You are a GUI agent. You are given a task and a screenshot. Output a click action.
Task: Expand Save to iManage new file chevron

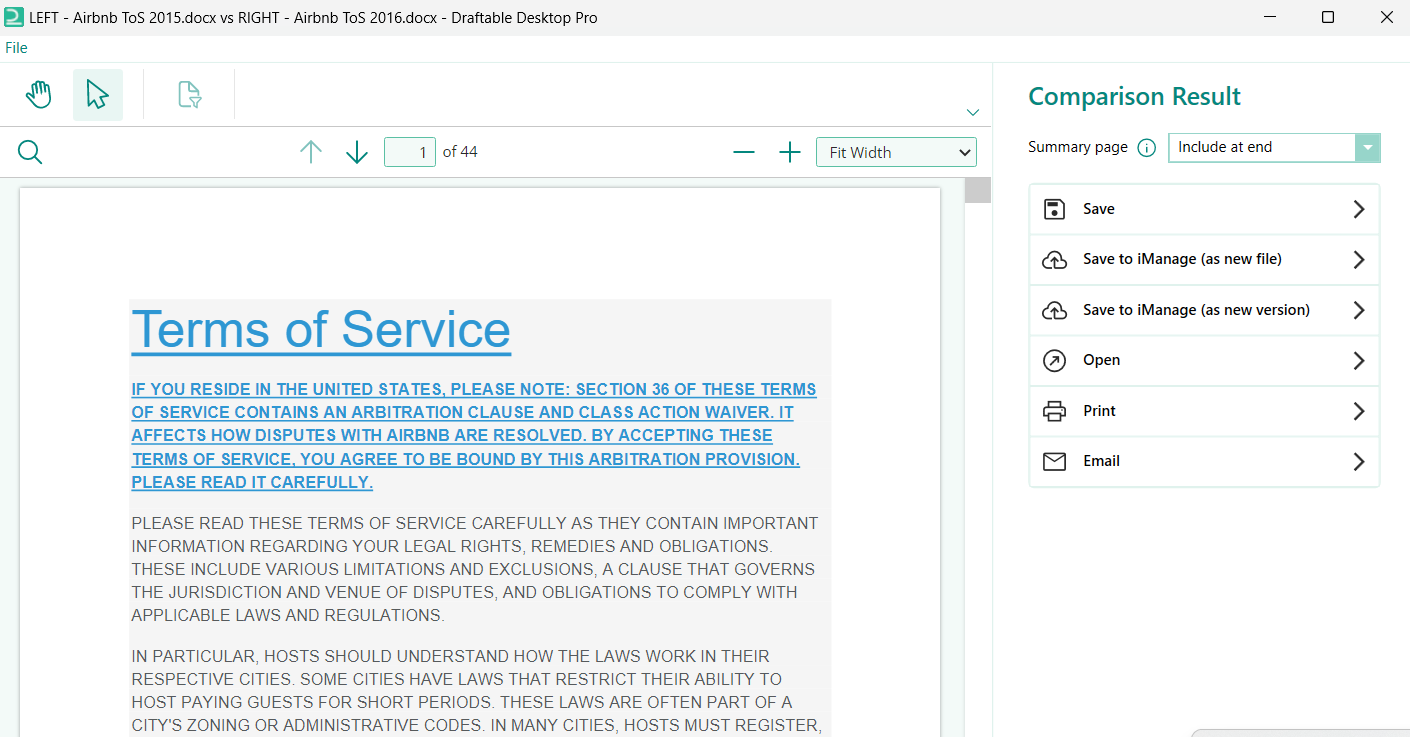click(x=1358, y=260)
